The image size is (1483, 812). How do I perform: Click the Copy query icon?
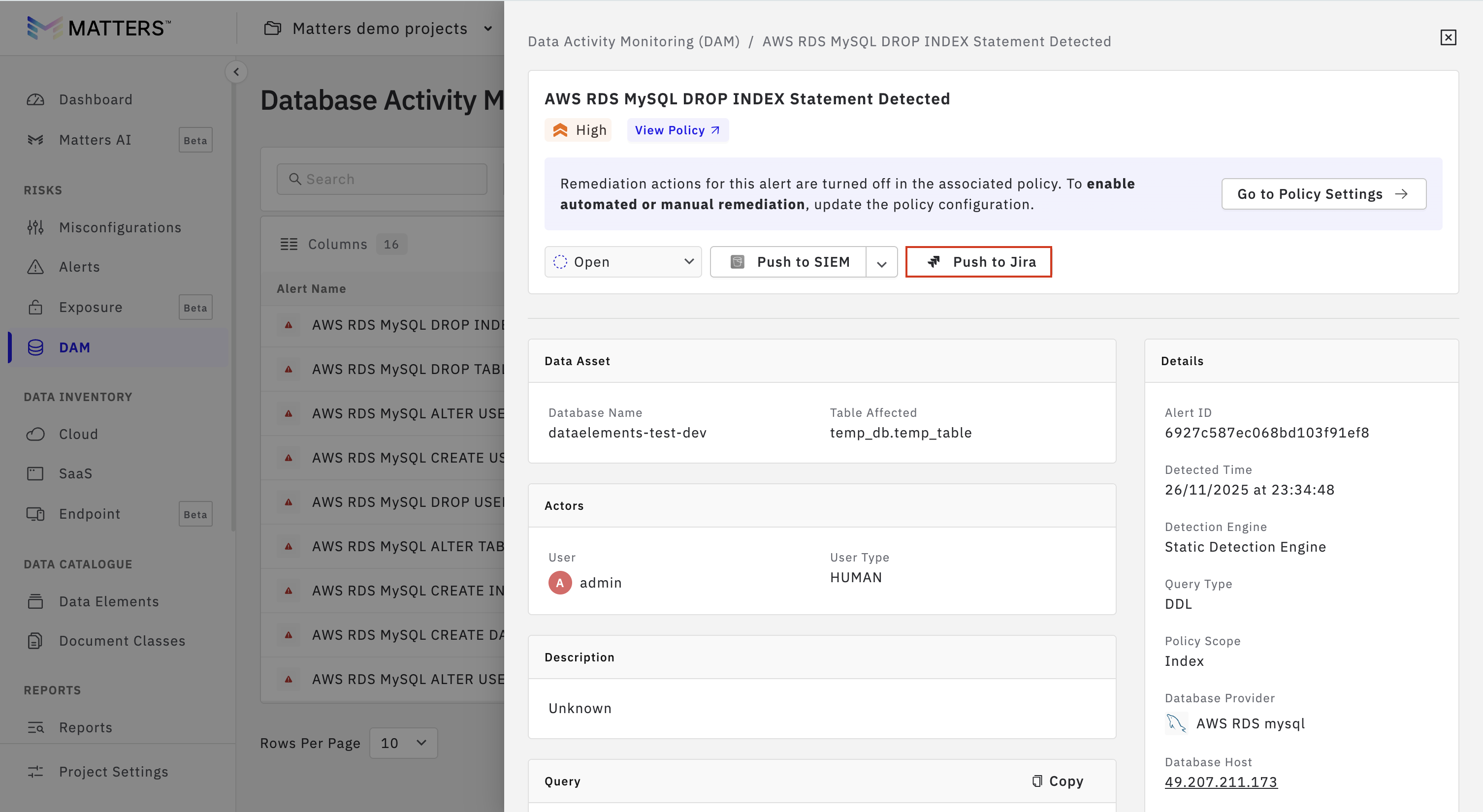tap(1037, 781)
